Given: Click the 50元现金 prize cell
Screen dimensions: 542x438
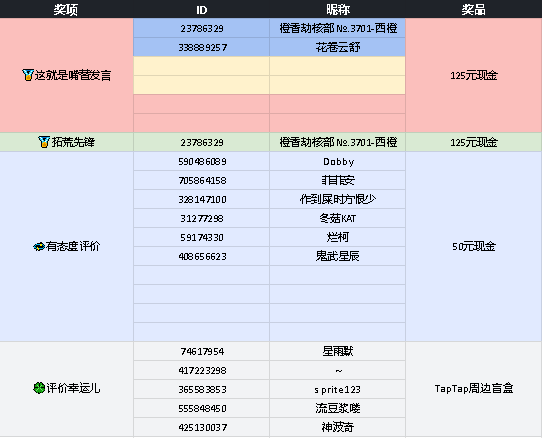Looking at the screenshot, I should (x=474, y=246).
